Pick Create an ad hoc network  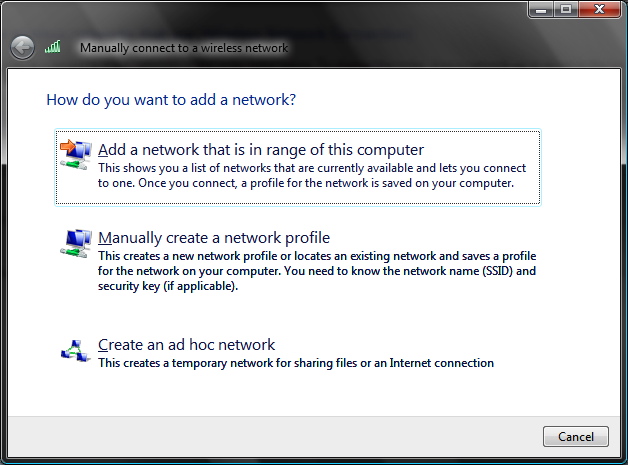(x=186, y=345)
